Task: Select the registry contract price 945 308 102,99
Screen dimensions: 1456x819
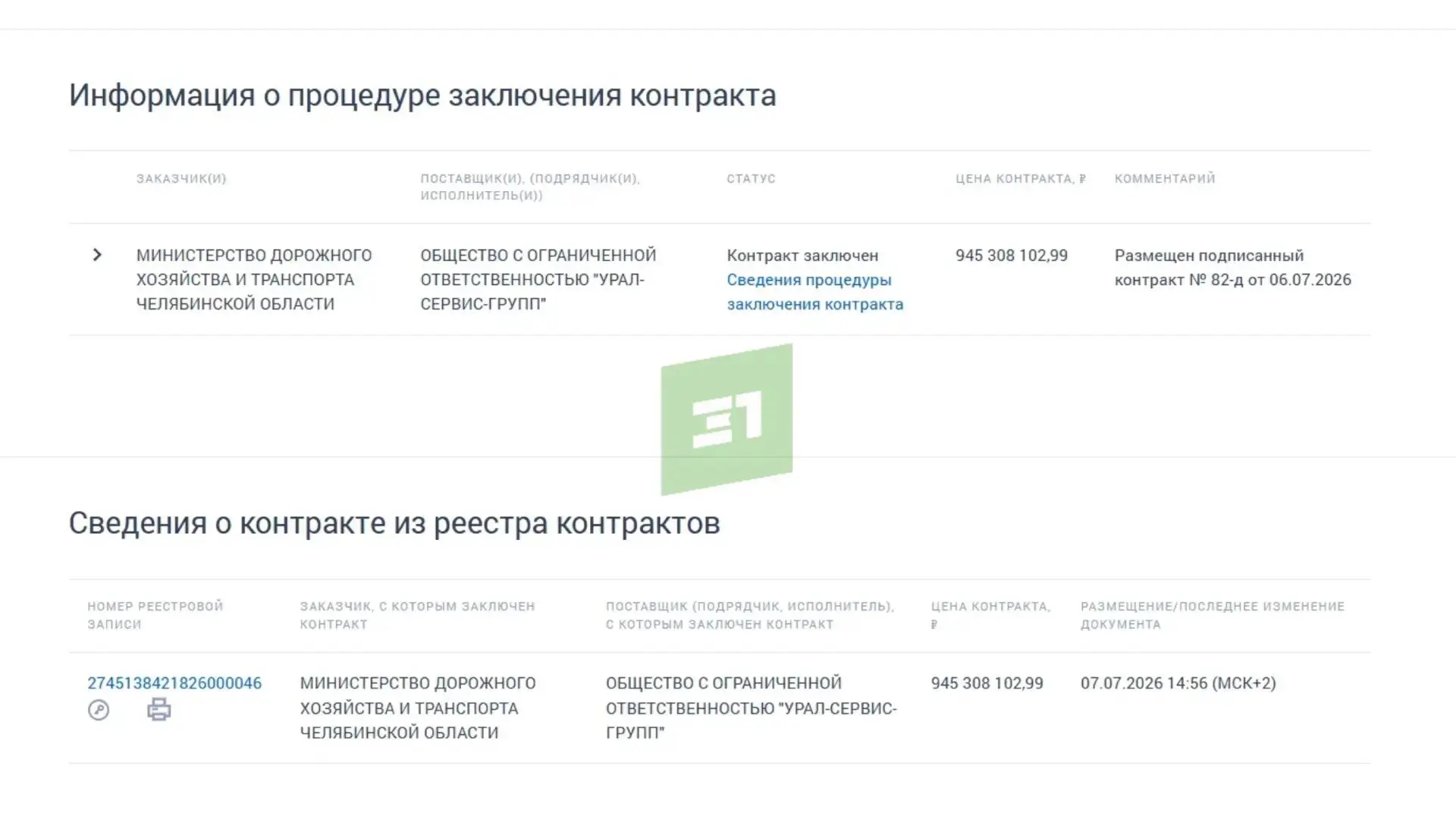Action: pos(987,683)
